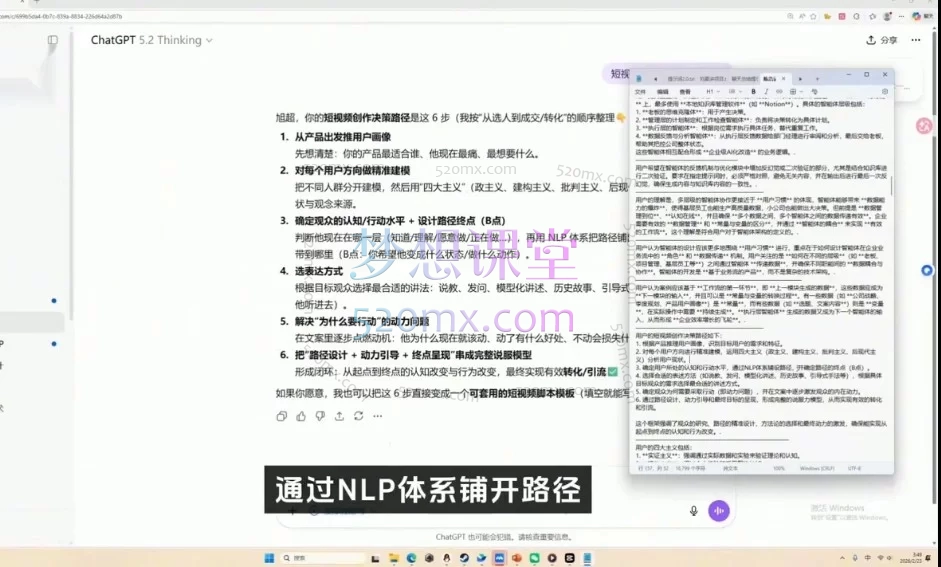The height and width of the screenshot is (567, 941).
Task: Switch to the second Notepad tab
Action: pyautogui.click(x=712, y=79)
